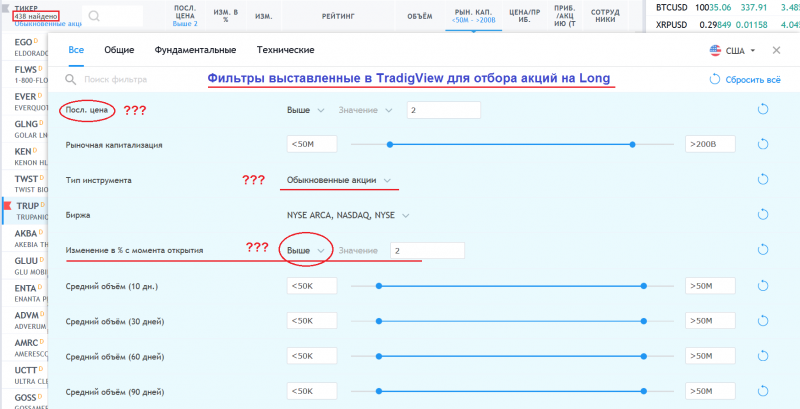Click the <50M market cap minimum field

312,144
